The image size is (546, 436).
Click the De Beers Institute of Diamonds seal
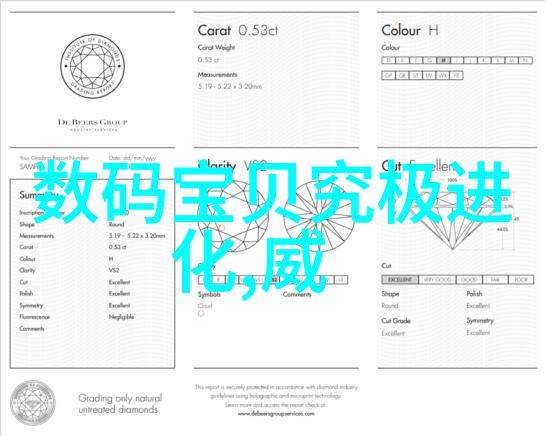92,66
